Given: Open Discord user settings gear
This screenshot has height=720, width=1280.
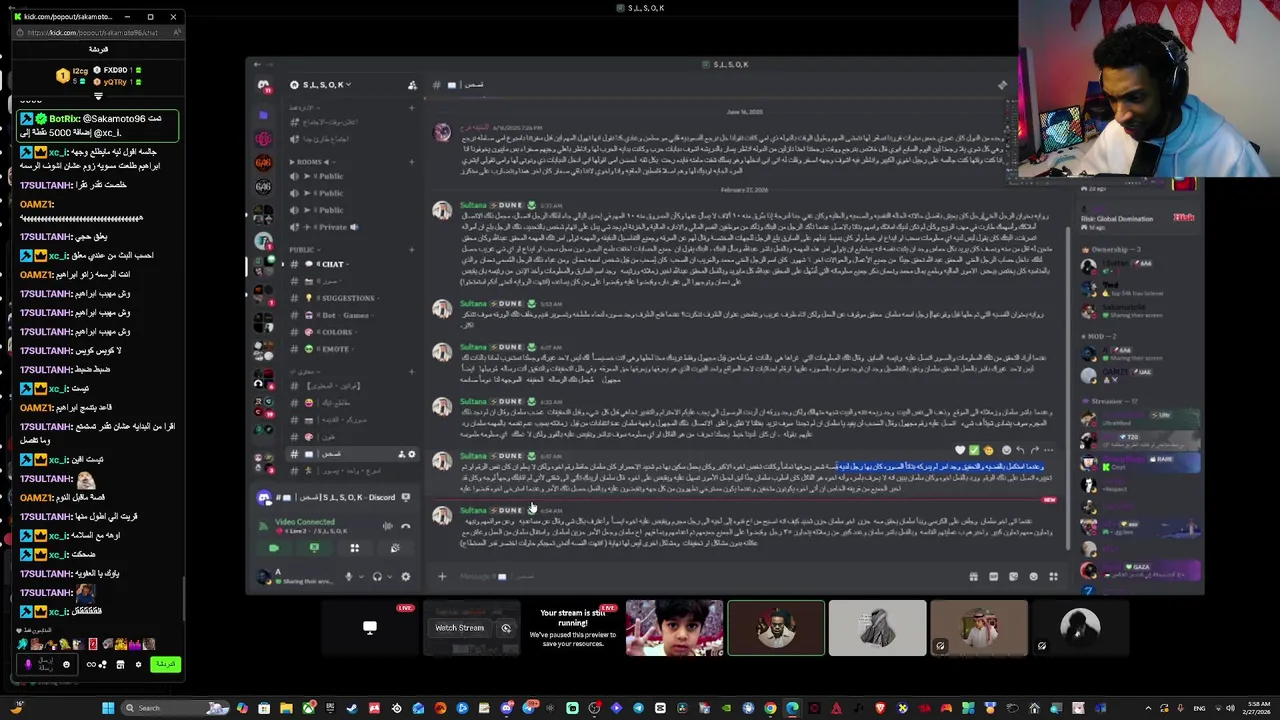Looking at the screenshot, I should (405, 576).
